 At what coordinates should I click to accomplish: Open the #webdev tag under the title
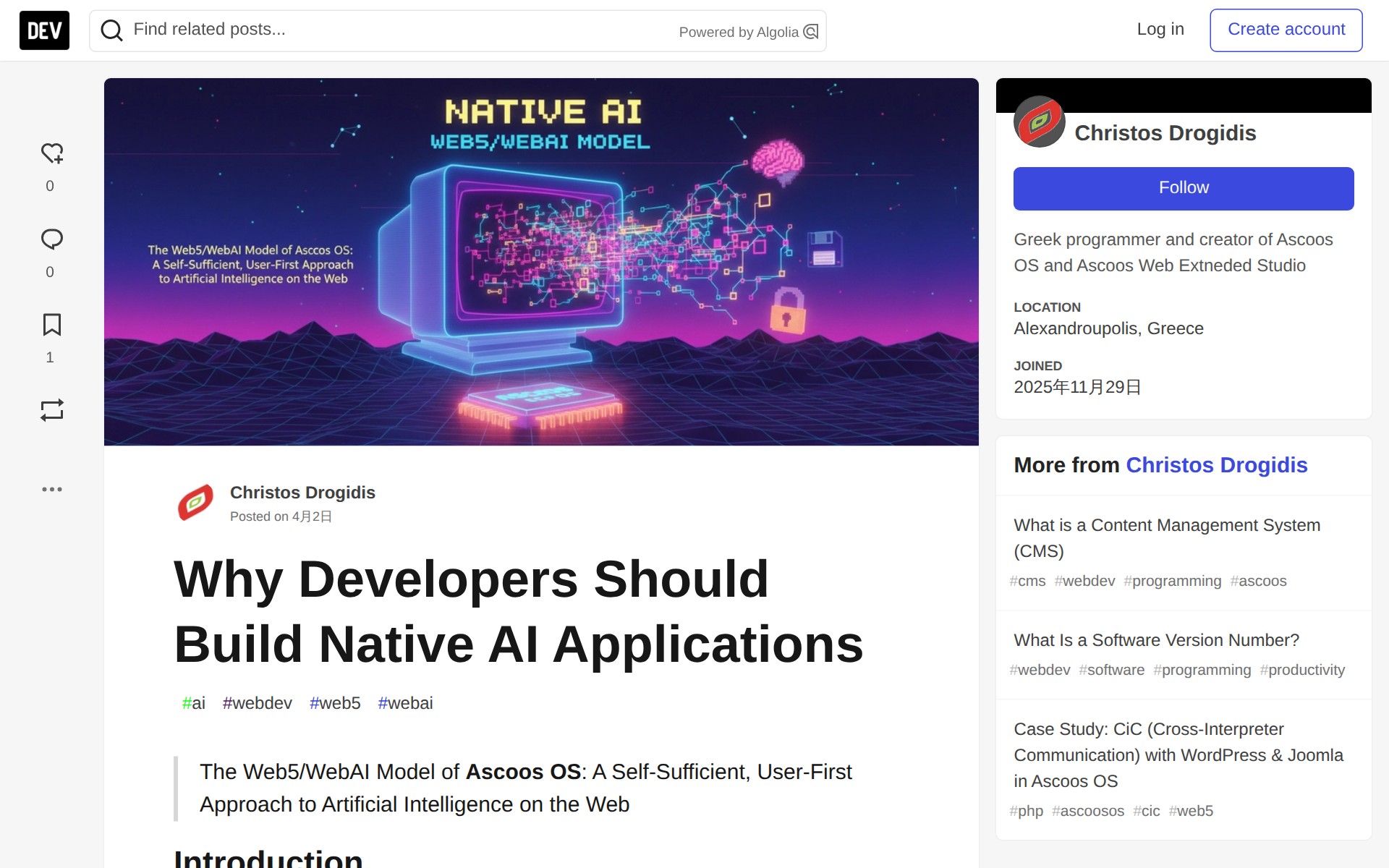pos(257,703)
